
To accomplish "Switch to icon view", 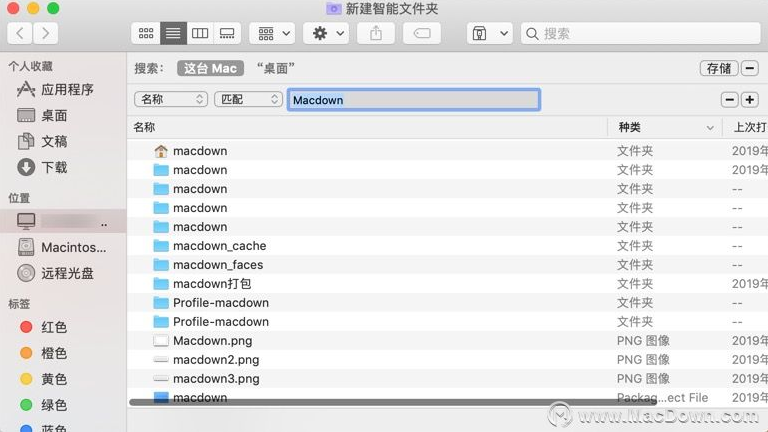I will 146,33.
